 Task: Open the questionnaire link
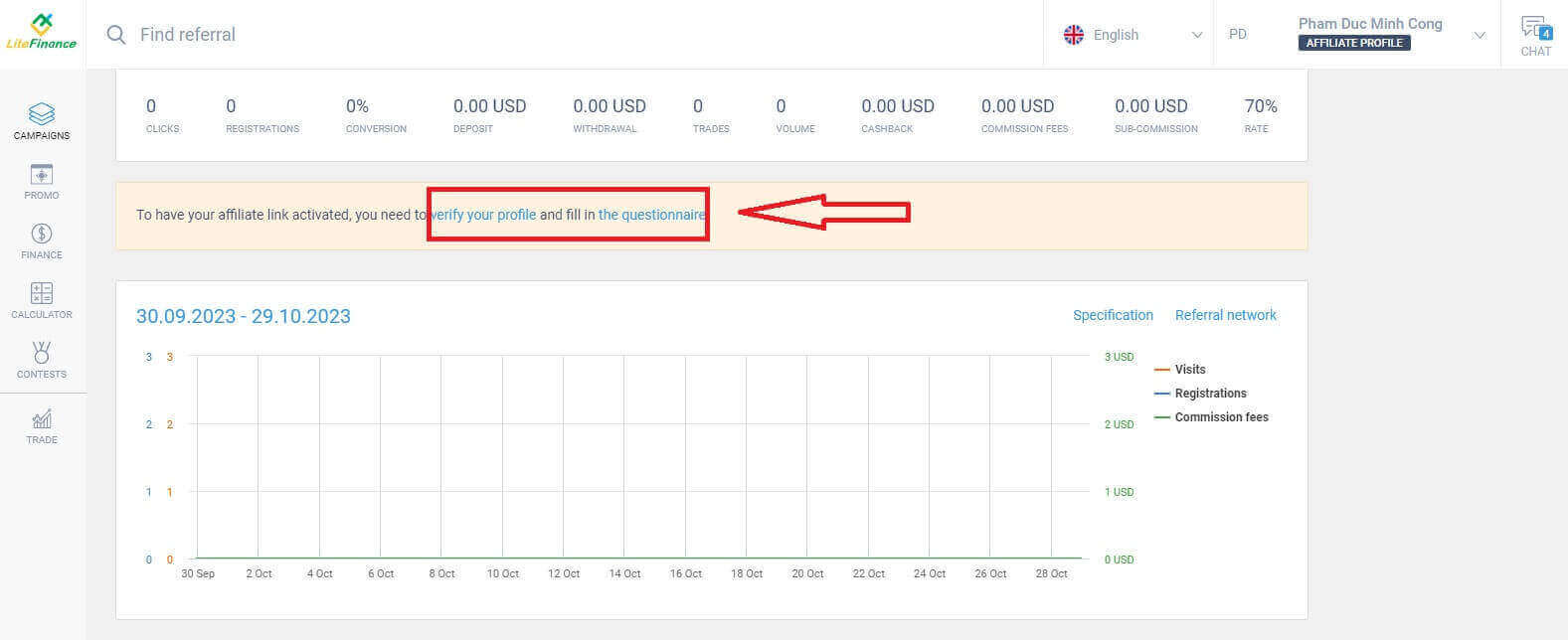coord(651,215)
